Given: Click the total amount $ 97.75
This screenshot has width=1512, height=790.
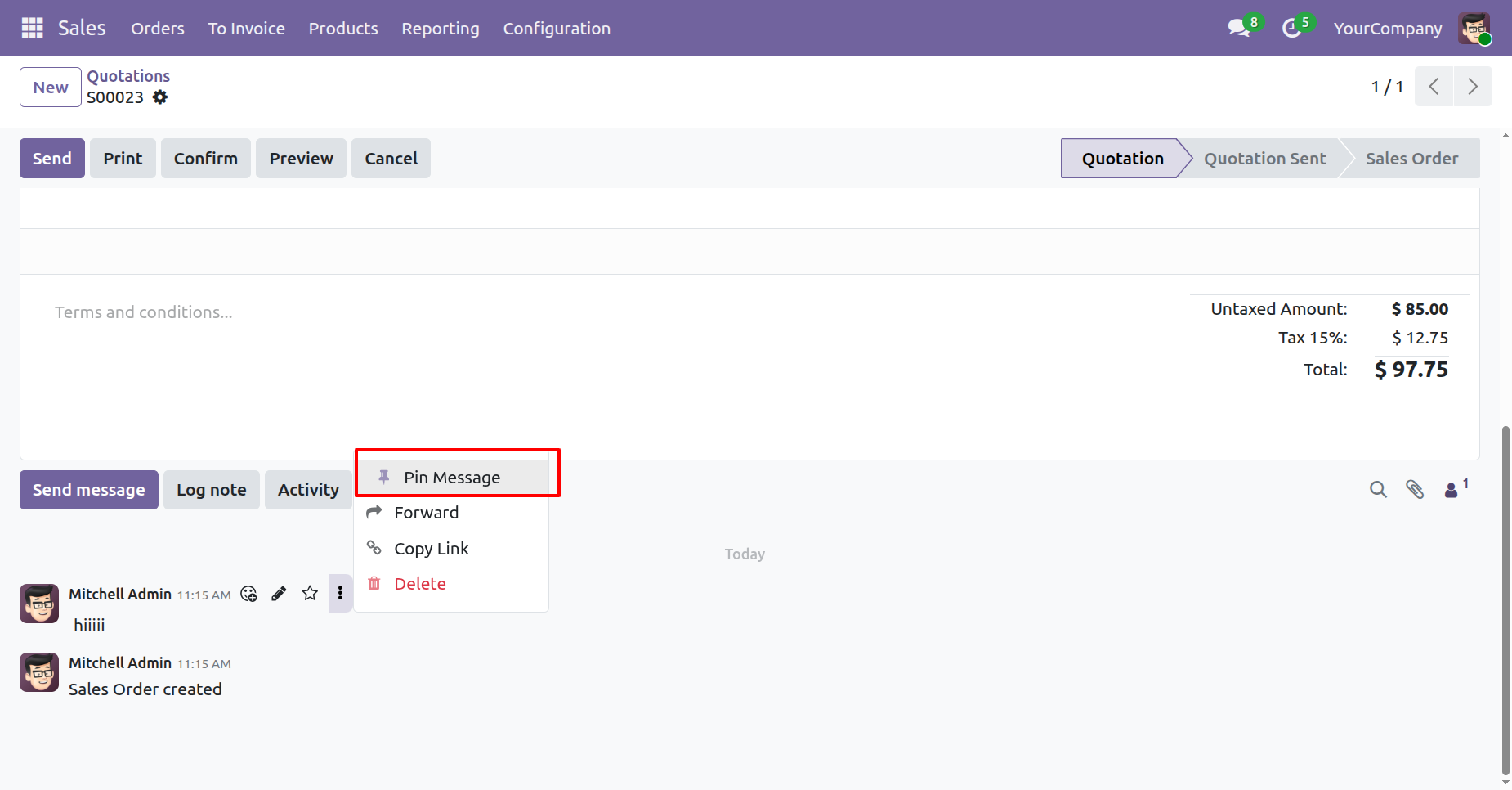Looking at the screenshot, I should tap(1411, 370).
